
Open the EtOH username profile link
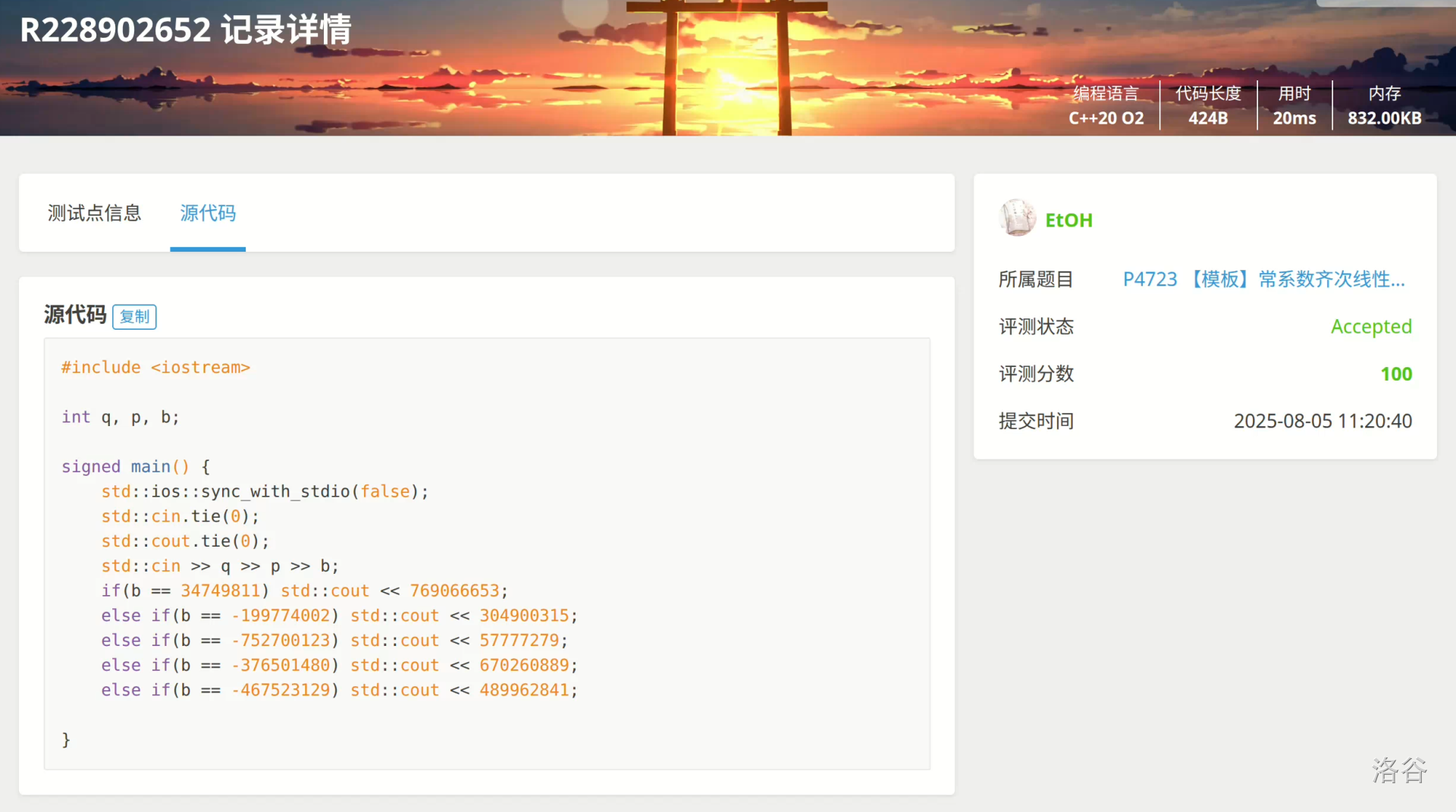pyautogui.click(x=1068, y=220)
